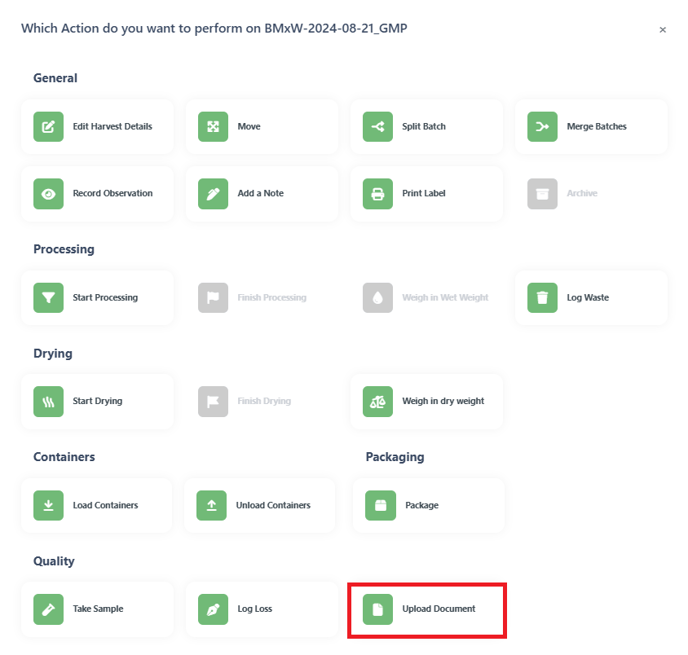The height and width of the screenshot is (655, 688).
Task: Choose the Package action
Action: pyautogui.click(x=429, y=505)
